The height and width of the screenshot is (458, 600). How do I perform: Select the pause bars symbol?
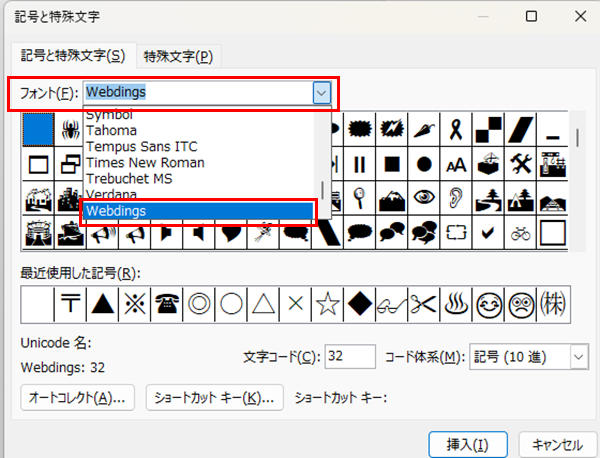pyautogui.click(x=359, y=164)
